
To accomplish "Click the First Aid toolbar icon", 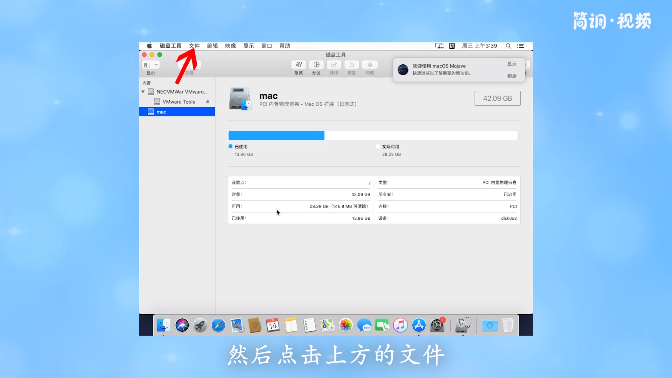I will point(299,65).
